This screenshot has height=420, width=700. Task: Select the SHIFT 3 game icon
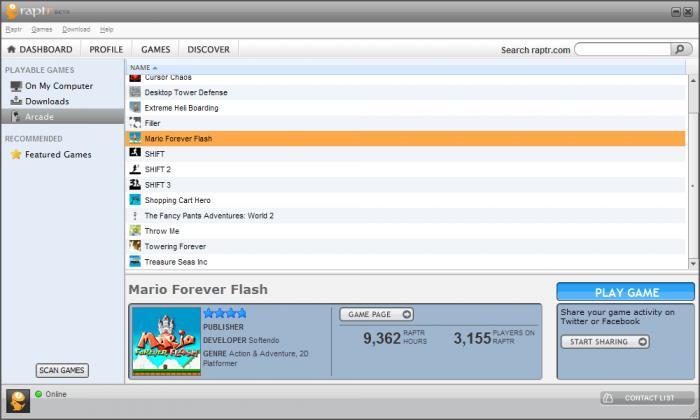pyautogui.click(x=135, y=184)
